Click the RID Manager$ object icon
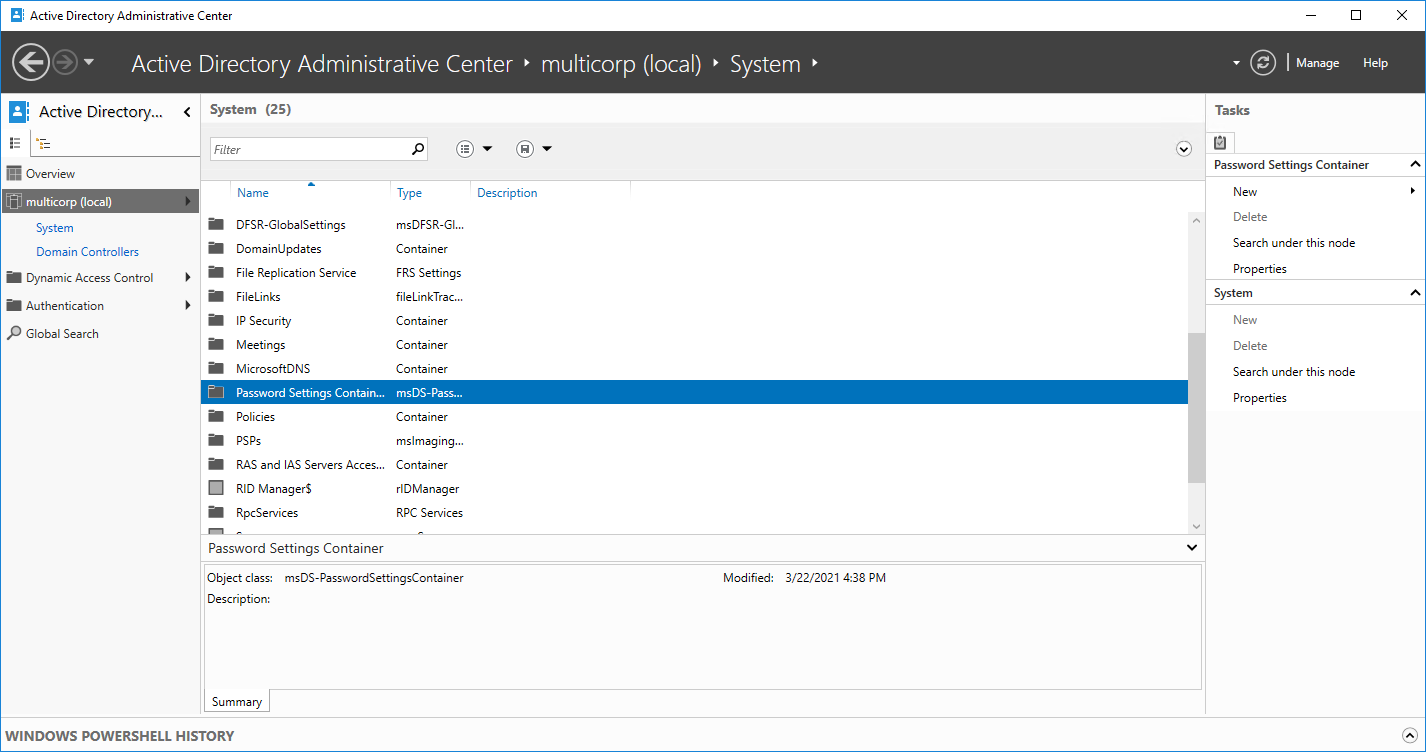This screenshot has width=1426, height=752. click(216, 489)
